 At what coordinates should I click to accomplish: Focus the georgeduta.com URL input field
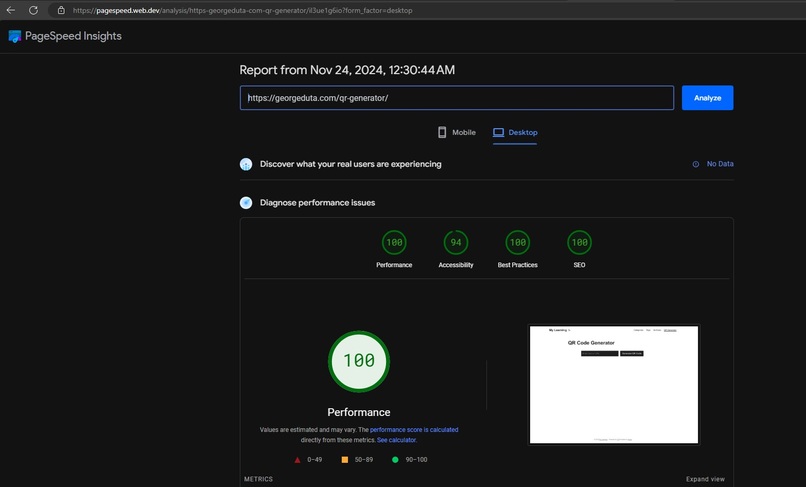point(456,98)
